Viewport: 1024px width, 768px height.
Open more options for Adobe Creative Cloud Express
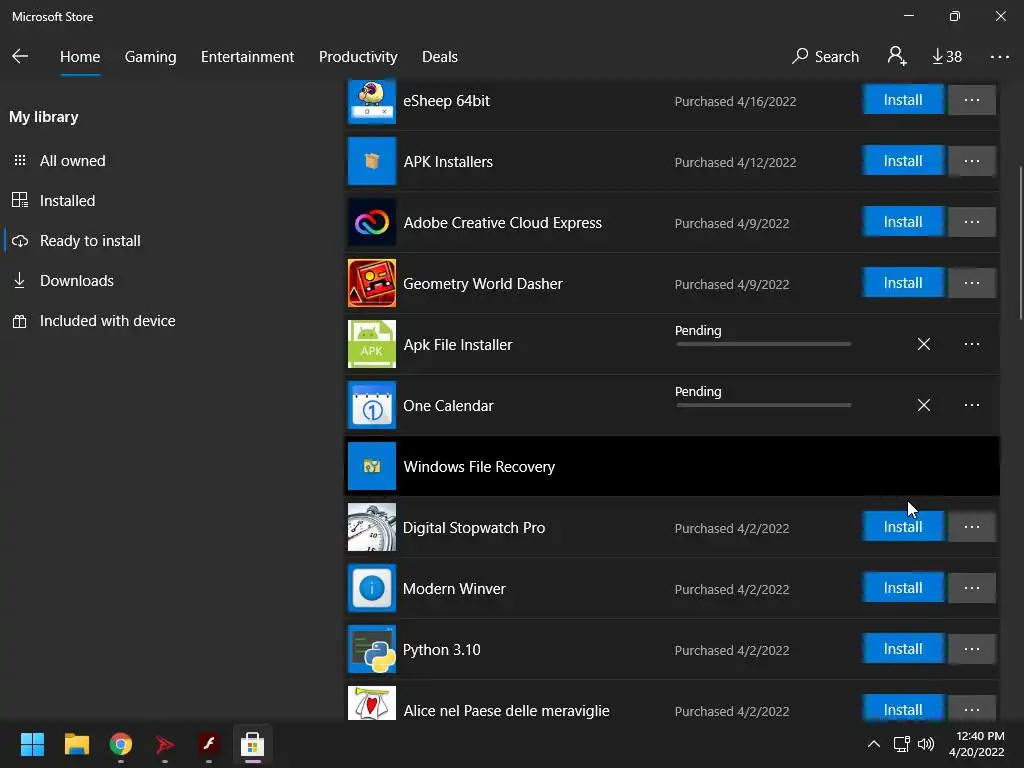point(972,222)
